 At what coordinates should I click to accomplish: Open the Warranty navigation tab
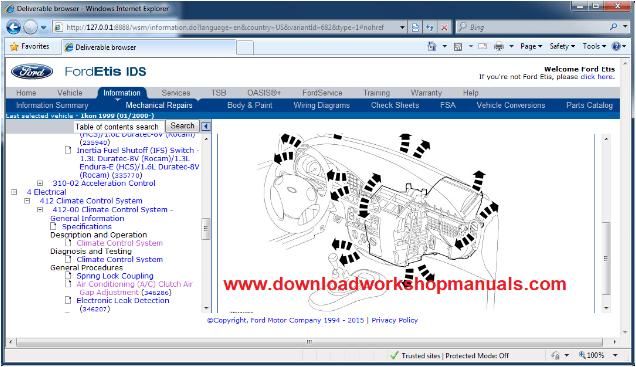(426, 93)
